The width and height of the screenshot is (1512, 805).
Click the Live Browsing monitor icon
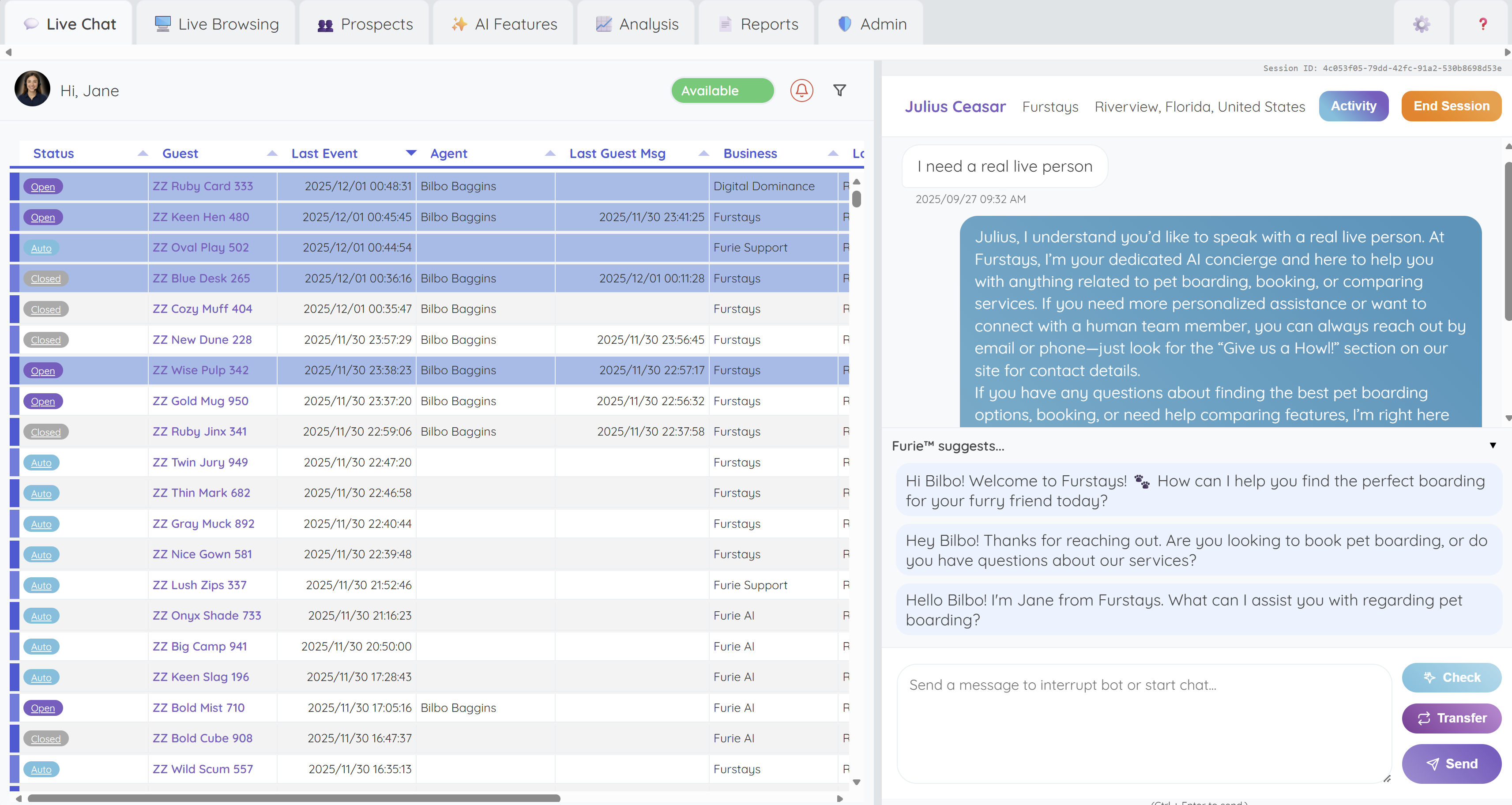[x=162, y=23]
